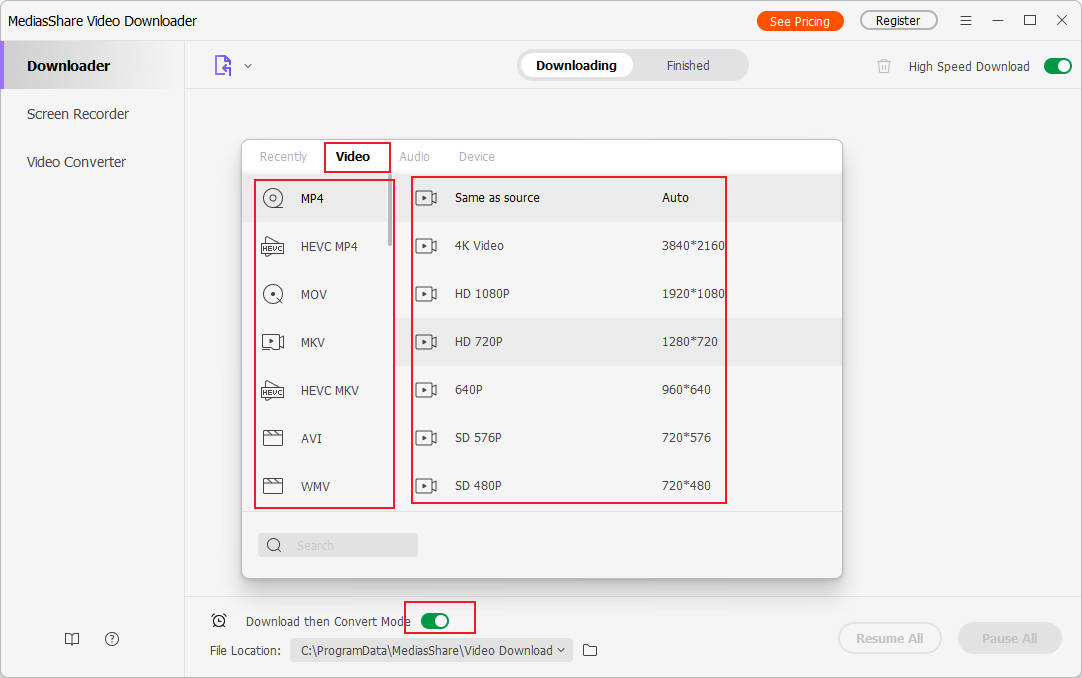Click the format list scrollbar
This screenshot has width=1082, height=678.
point(391,210)
